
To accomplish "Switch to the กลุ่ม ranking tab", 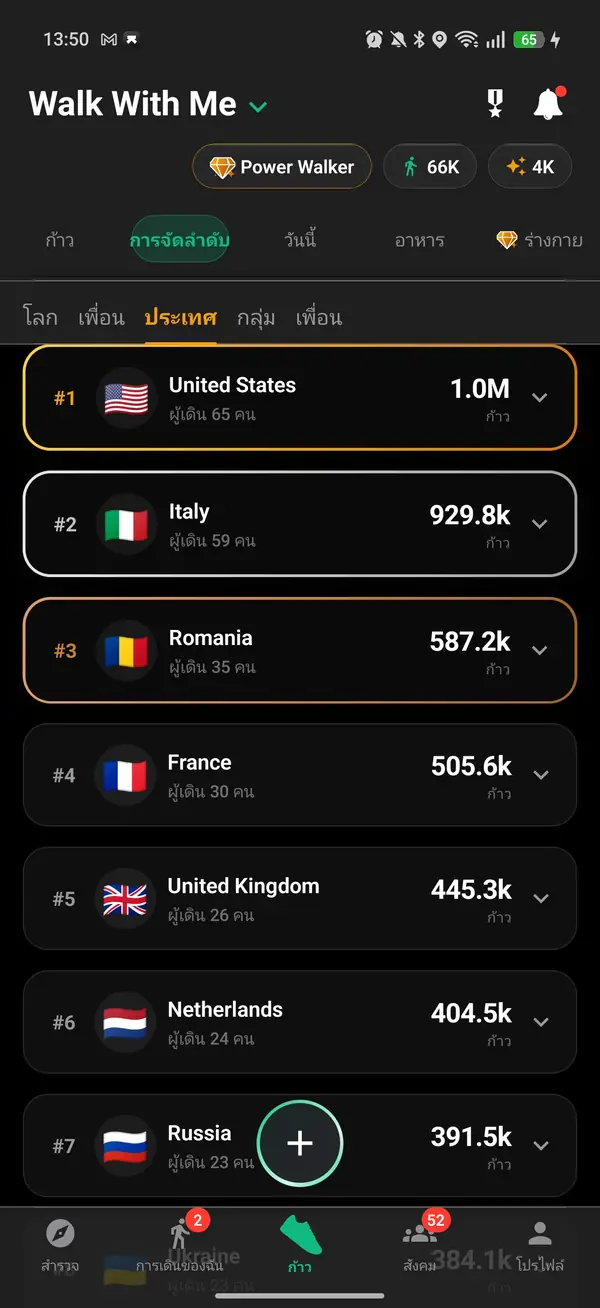I will (257, 318).
